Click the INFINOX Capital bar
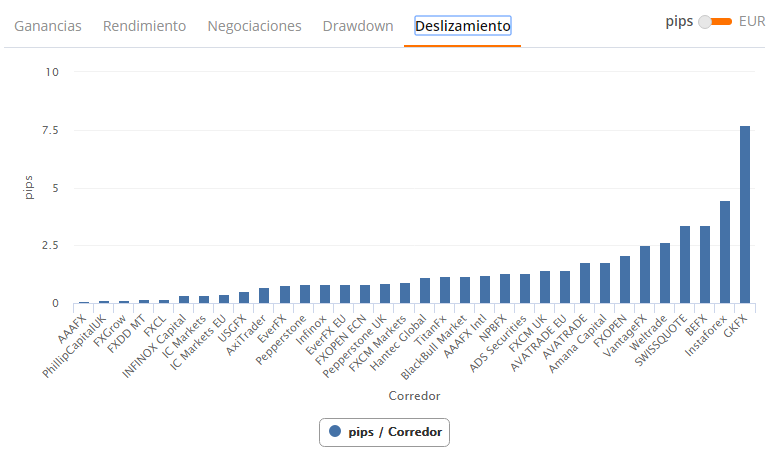Screen dimensions: 766x457 pos(184,299)
